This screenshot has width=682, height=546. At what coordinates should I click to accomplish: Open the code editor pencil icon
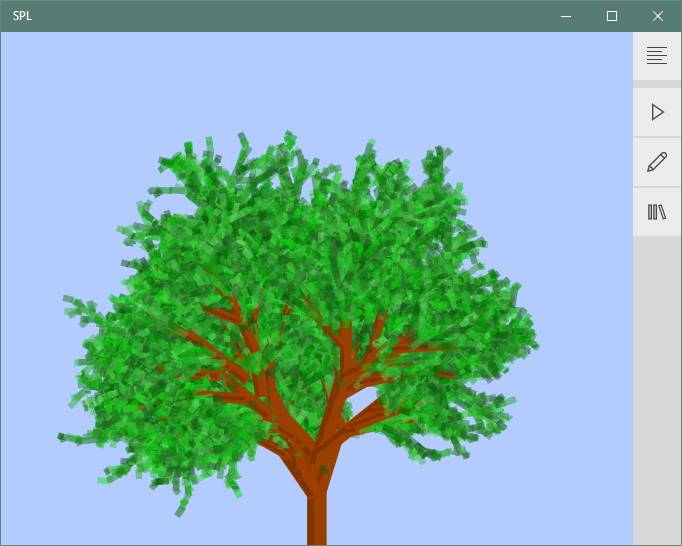657,162
